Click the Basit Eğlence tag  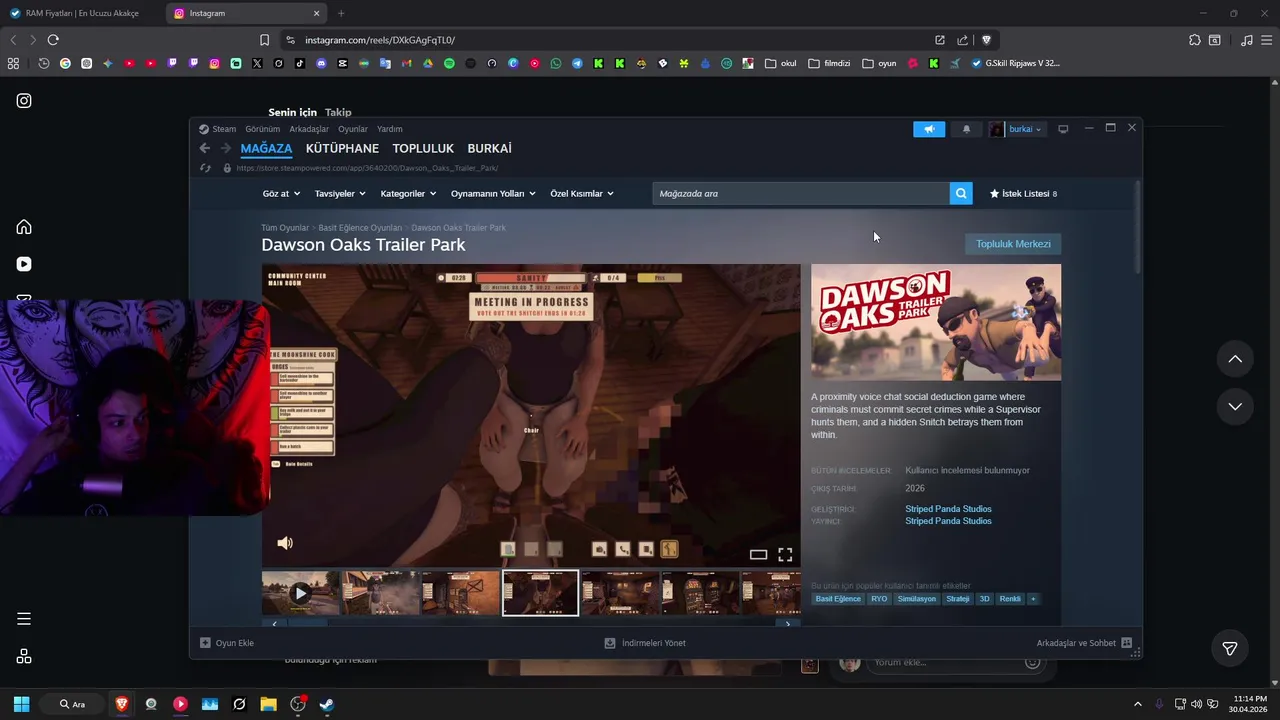tap(838, 599)
